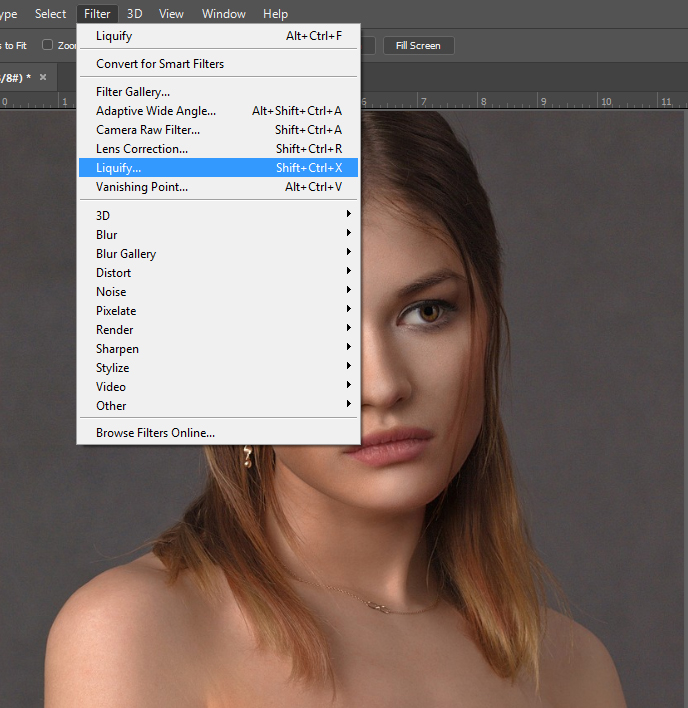Close the document tab with the x icon
Screen dimensions: 688x708
[43, 77]
